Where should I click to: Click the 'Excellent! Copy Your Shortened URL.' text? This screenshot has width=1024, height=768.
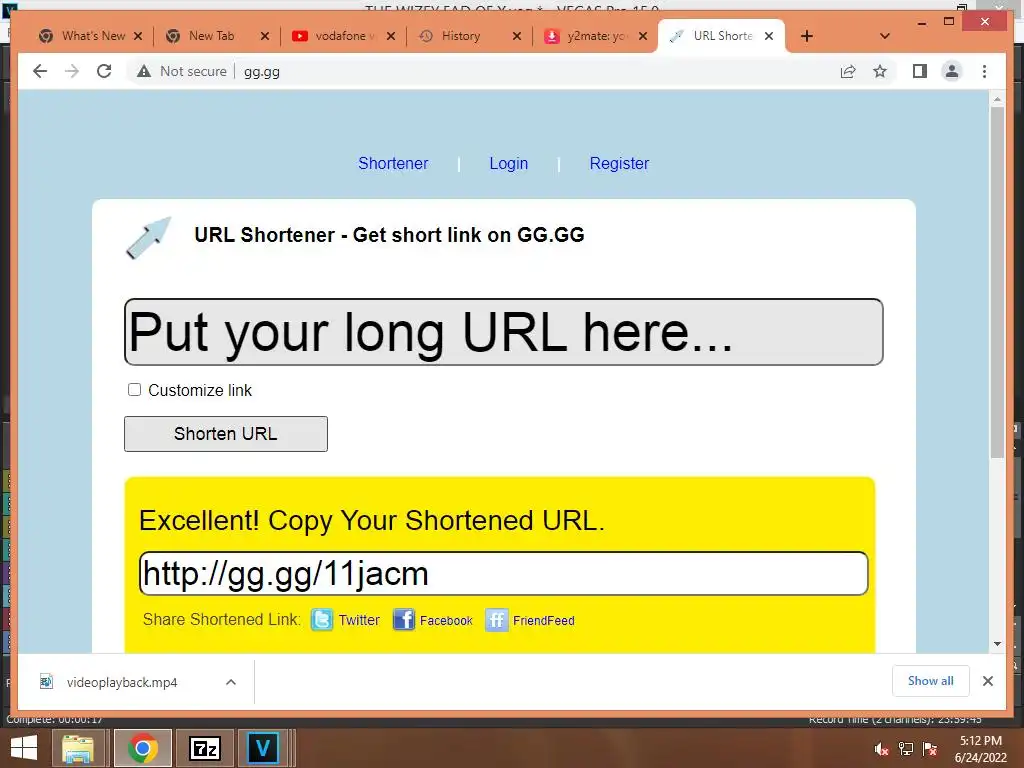[x=372, y=520]
